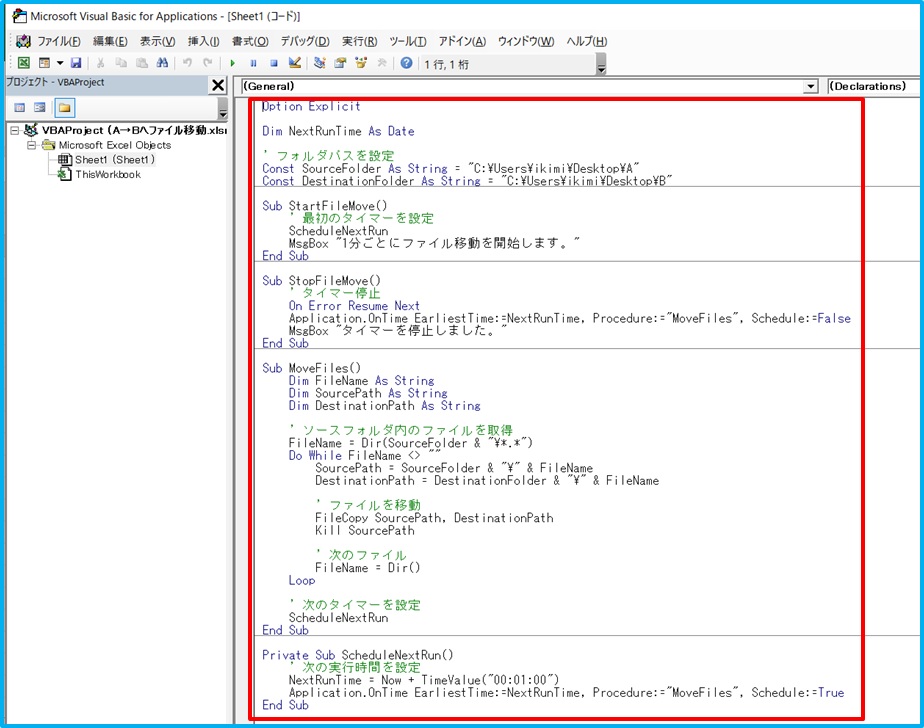Open the ツール(T) menu
This screenshot has width=924, height=728.
tap(408, 41)
